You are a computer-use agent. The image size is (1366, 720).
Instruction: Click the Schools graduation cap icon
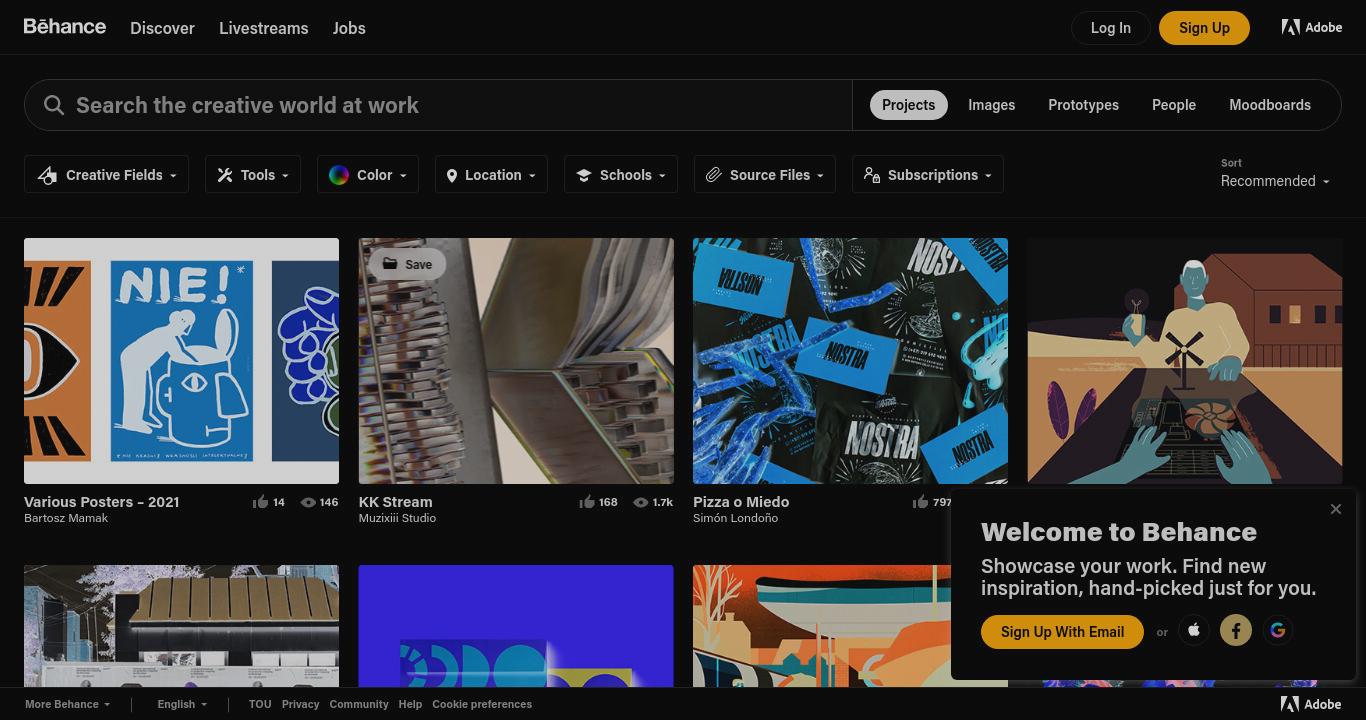pos(584,175)
